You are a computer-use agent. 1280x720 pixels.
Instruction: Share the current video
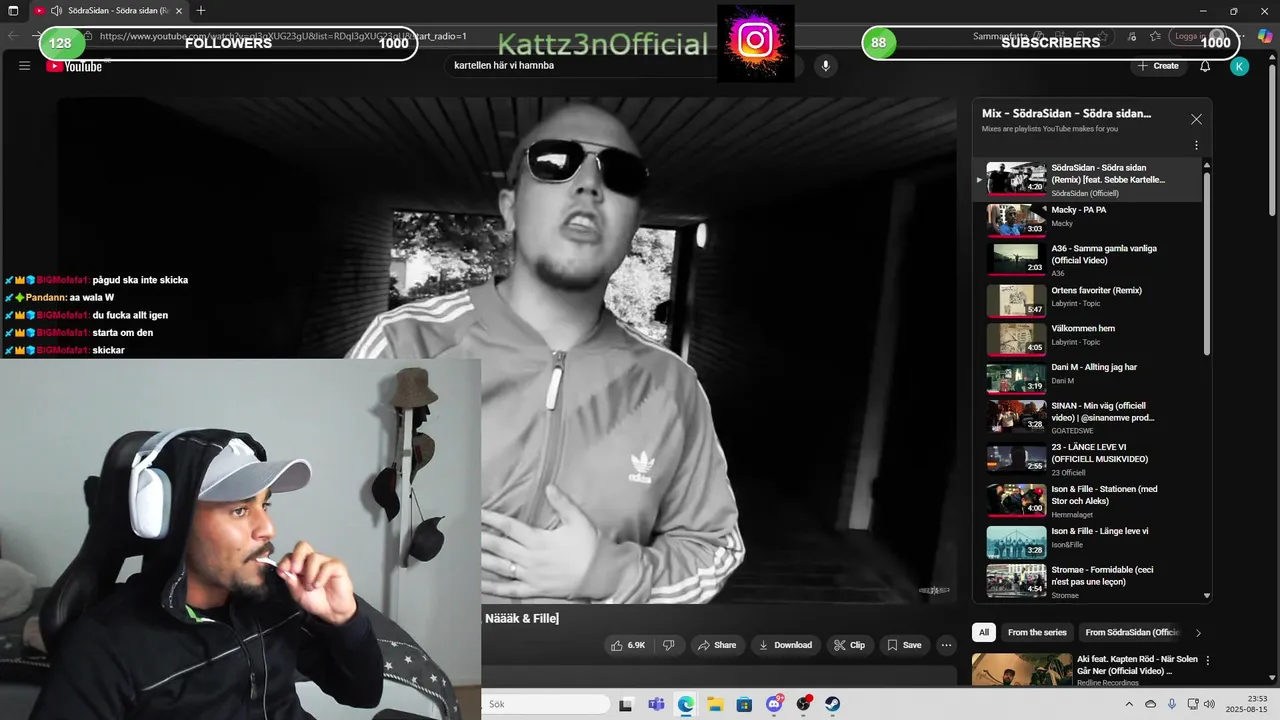(x=717, y=645)
